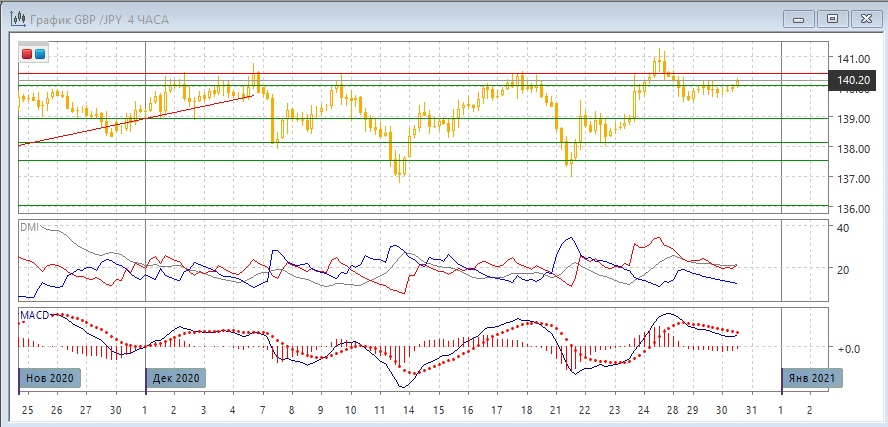Click the red square chart button
Image resolution: width=888 pixels, height=427 pixels.
(x=27, y=54)
